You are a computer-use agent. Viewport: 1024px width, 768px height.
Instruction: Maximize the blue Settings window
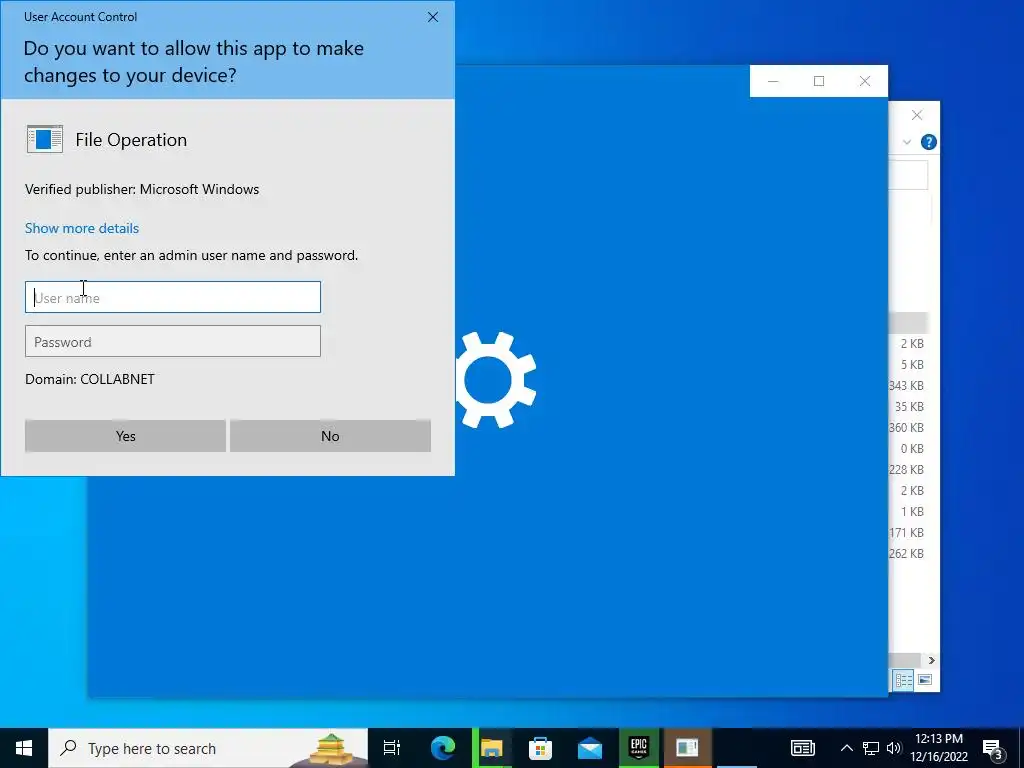pos(819,81)
